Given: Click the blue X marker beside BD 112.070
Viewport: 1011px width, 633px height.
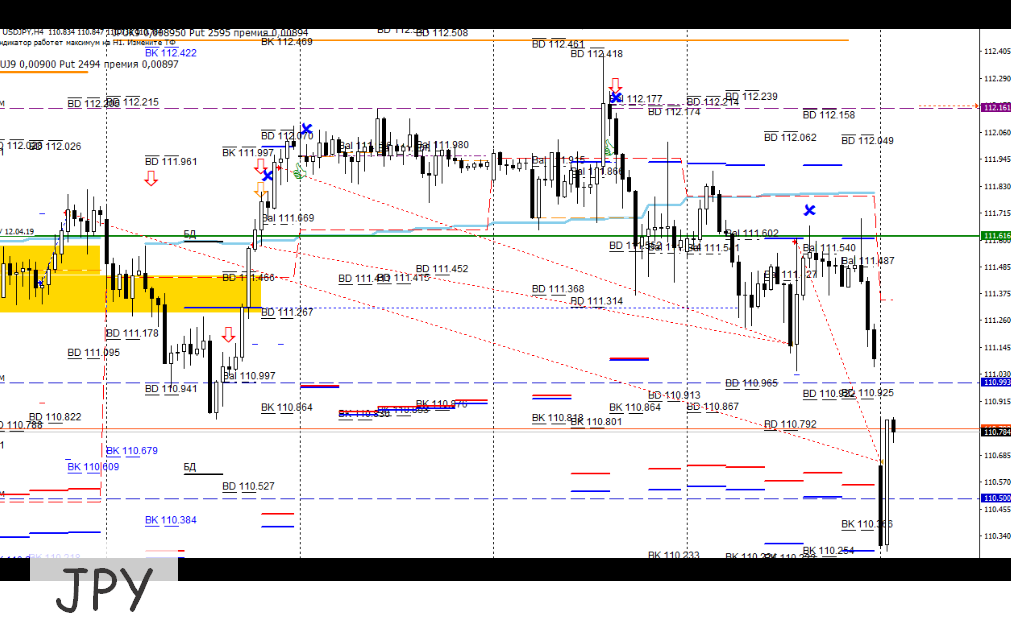Looking at the screenshot, I should pos(306,129).
